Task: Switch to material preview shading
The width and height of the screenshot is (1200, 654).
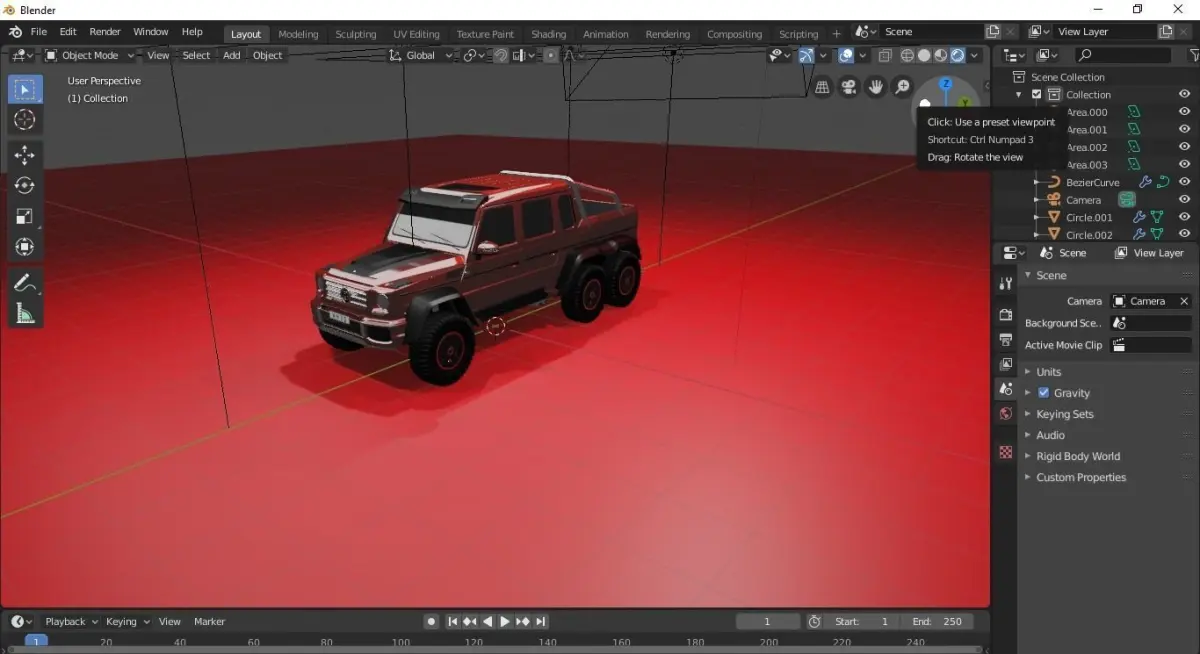Action: (x=941, y=55)
